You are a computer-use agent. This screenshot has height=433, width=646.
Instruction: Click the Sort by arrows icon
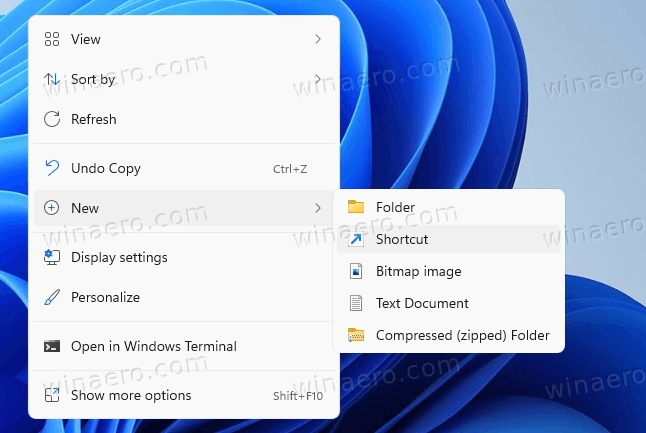pos(52,79)
